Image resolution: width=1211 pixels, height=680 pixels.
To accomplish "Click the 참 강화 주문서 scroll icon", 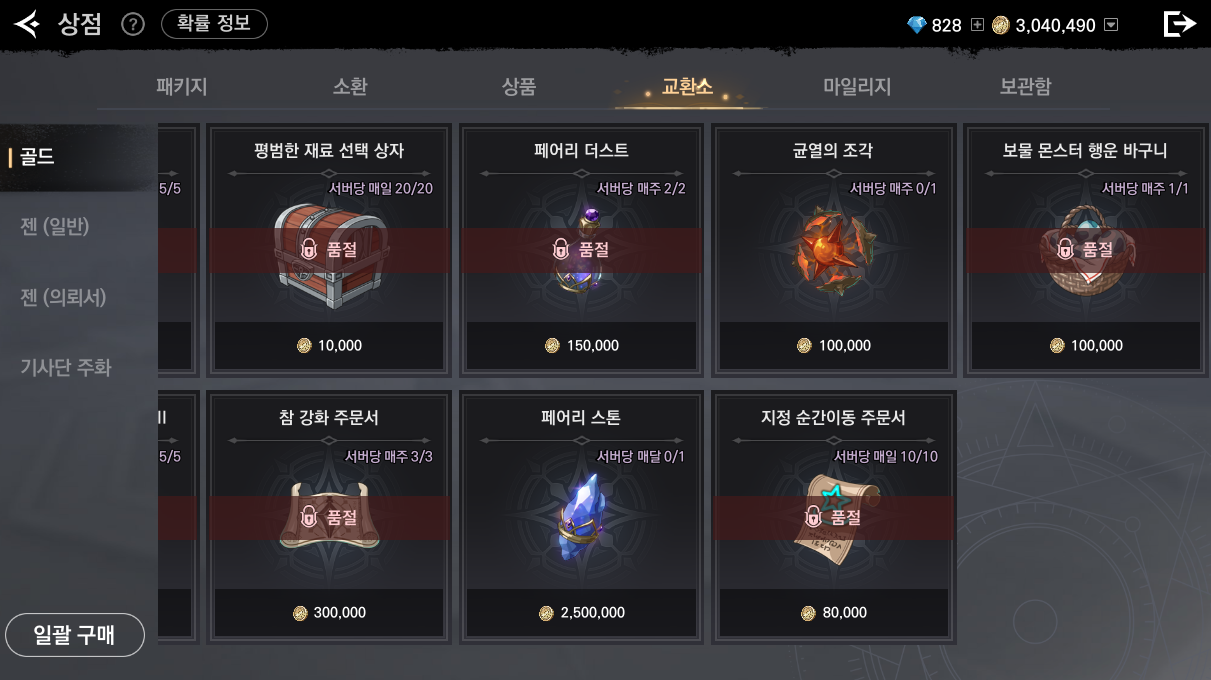I will tap(329, 516).
